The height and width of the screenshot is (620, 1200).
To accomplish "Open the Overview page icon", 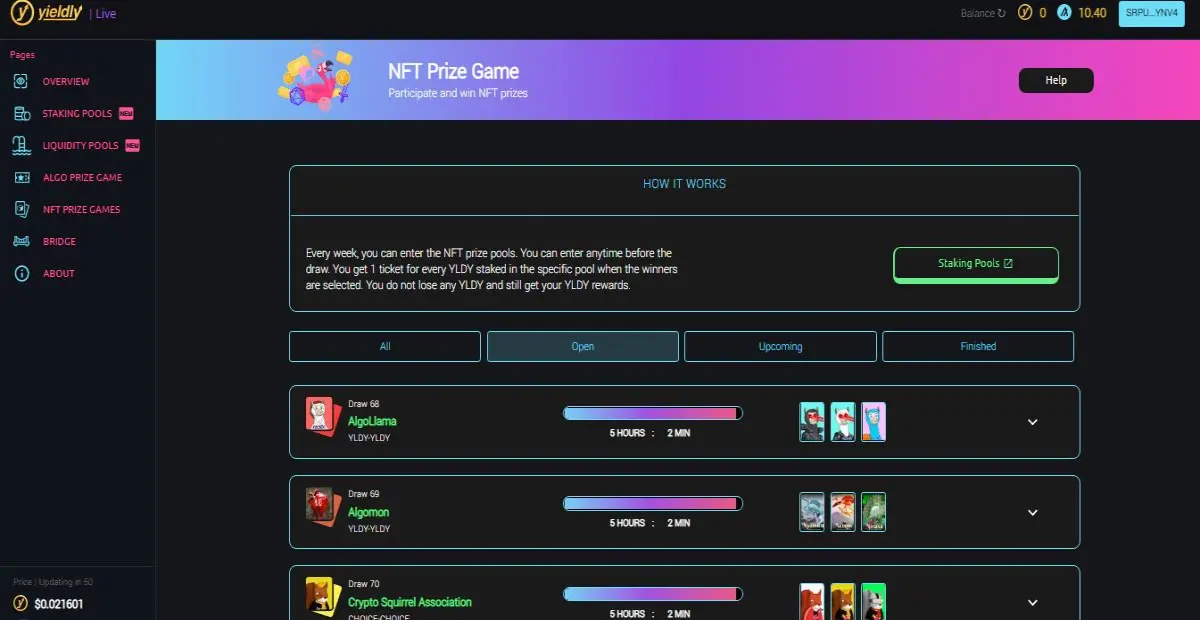I will 22,81.
